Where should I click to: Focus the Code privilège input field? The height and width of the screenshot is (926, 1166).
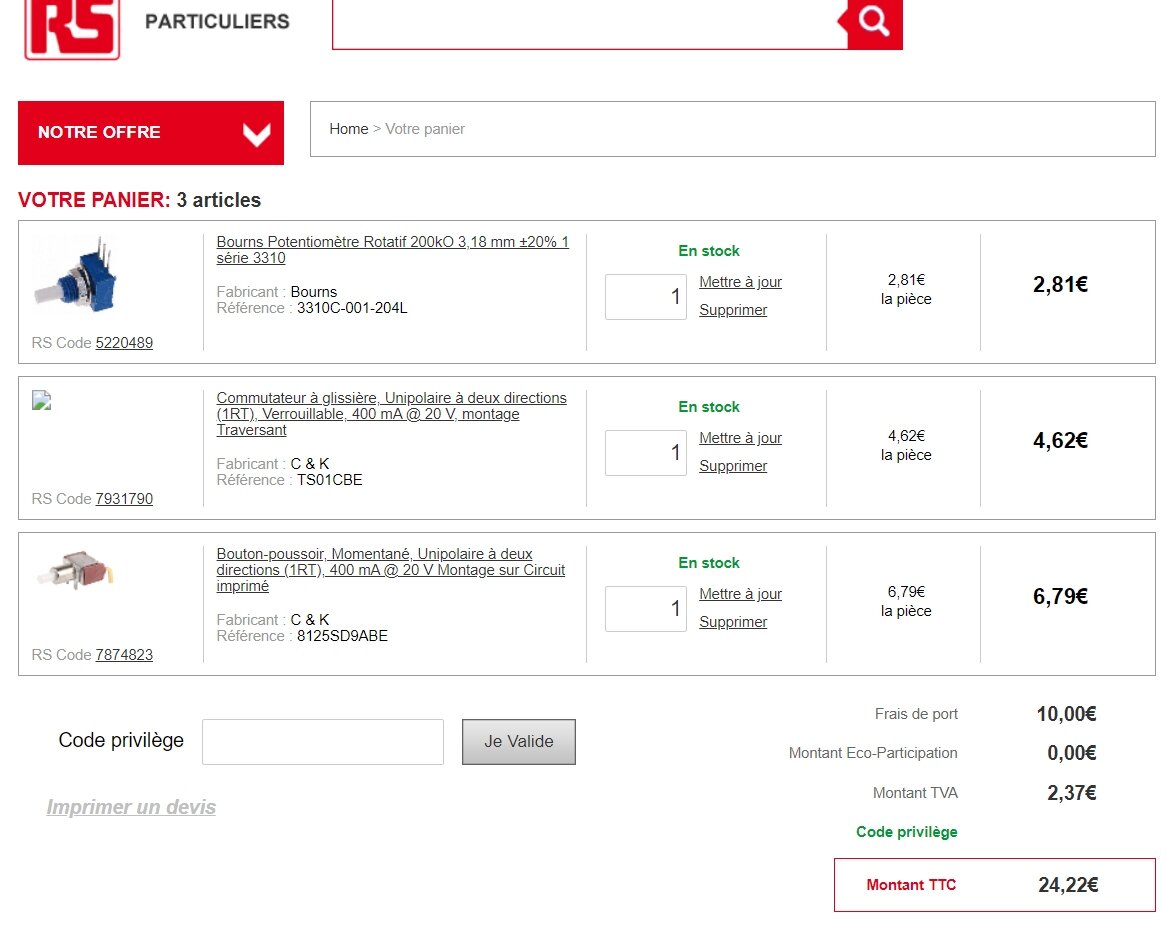coord(323,742)
